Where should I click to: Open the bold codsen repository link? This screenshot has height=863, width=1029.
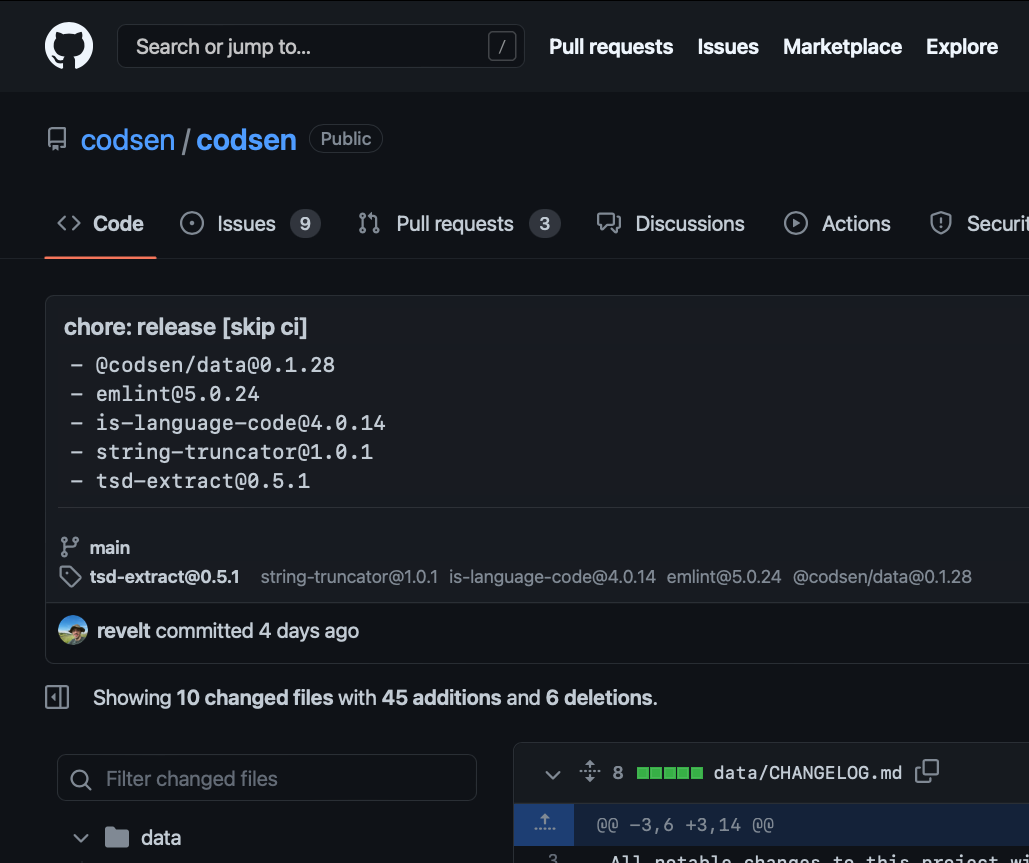(246, 140)
